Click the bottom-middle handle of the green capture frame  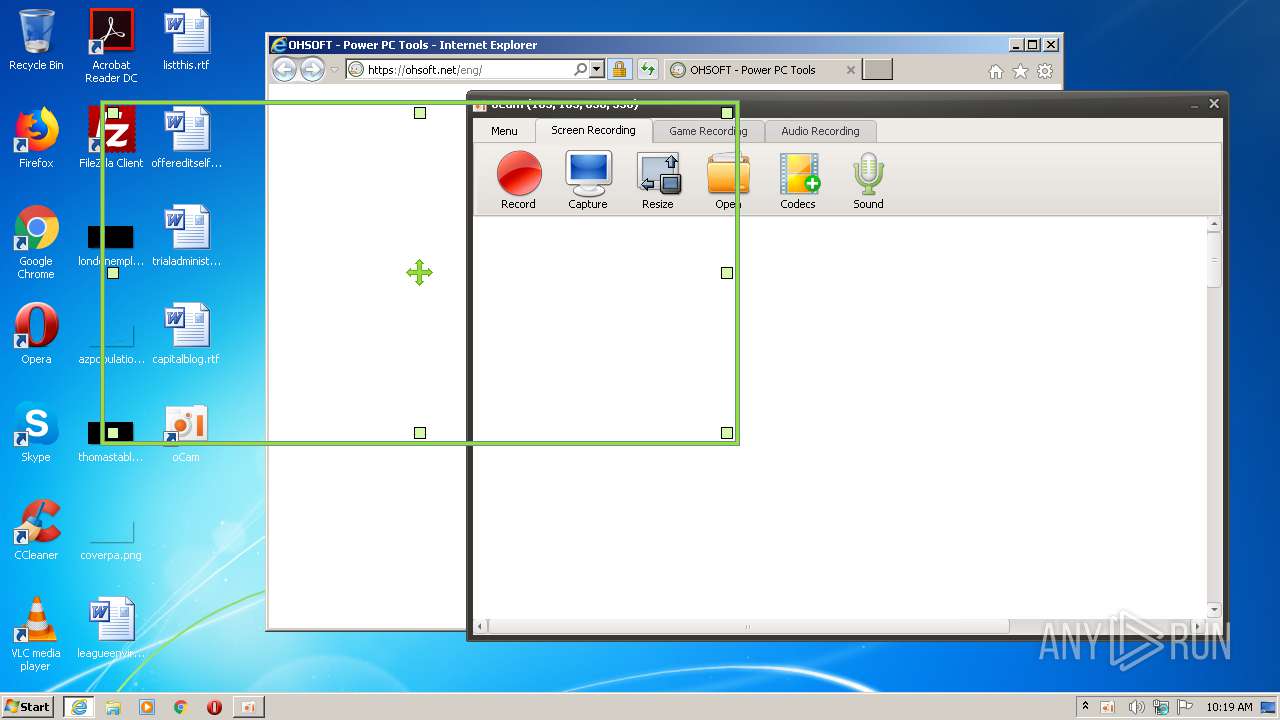[x=420, y=433]
